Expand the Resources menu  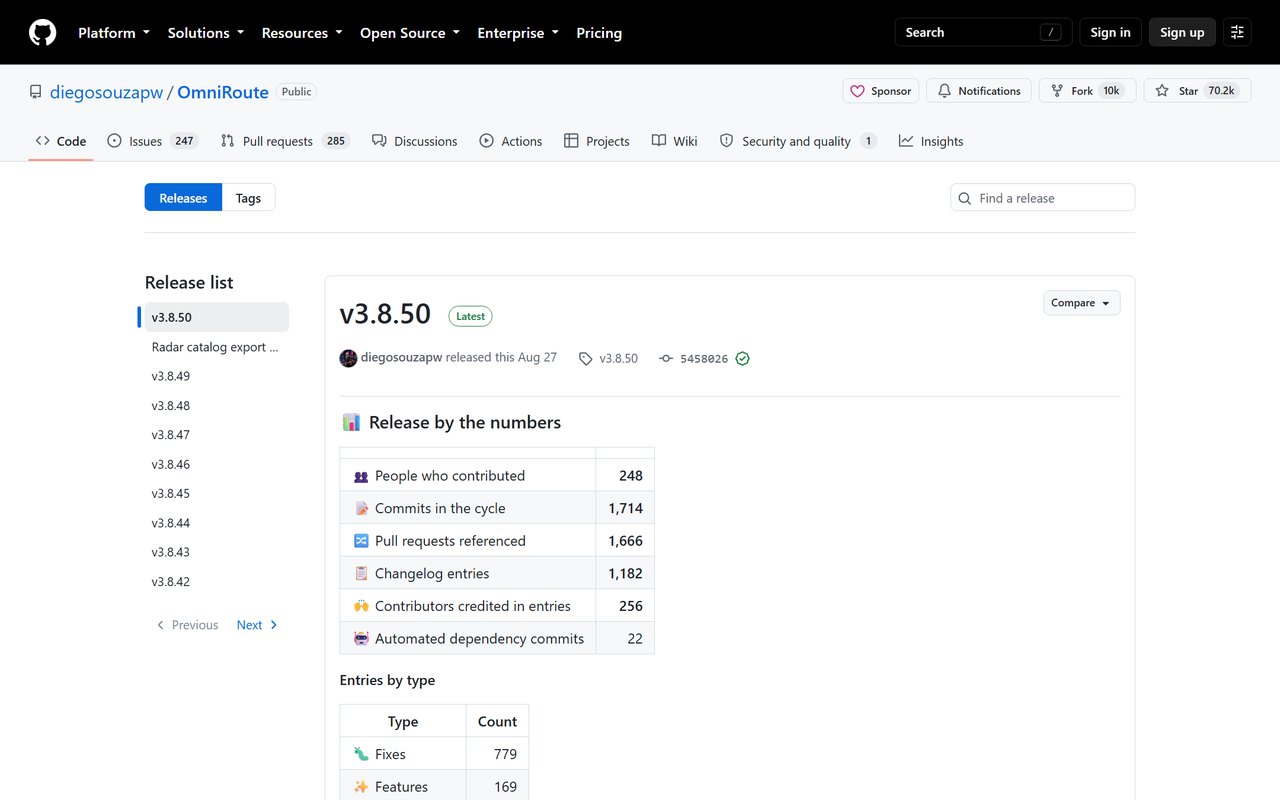click(x=302, y=32)
